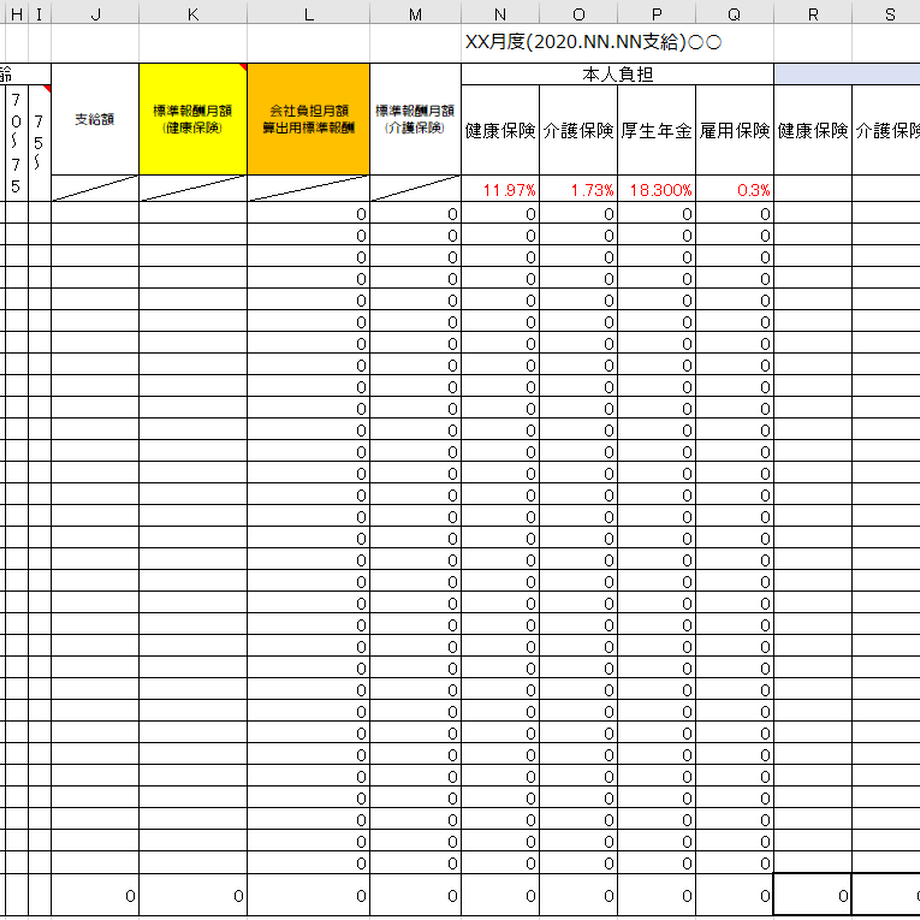The image size is (920, 920).
Task: Click 介護保険 header under 本人負担
Action: click(579, 130)
